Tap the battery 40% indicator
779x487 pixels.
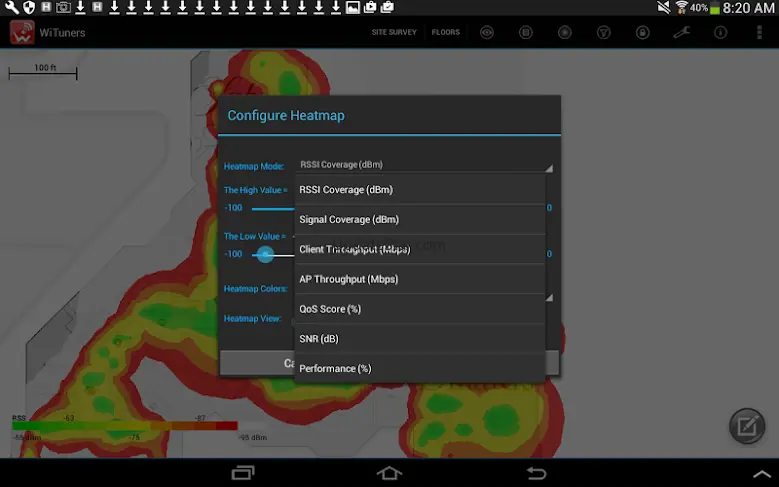pyautogui.click(x=705, y=8)
